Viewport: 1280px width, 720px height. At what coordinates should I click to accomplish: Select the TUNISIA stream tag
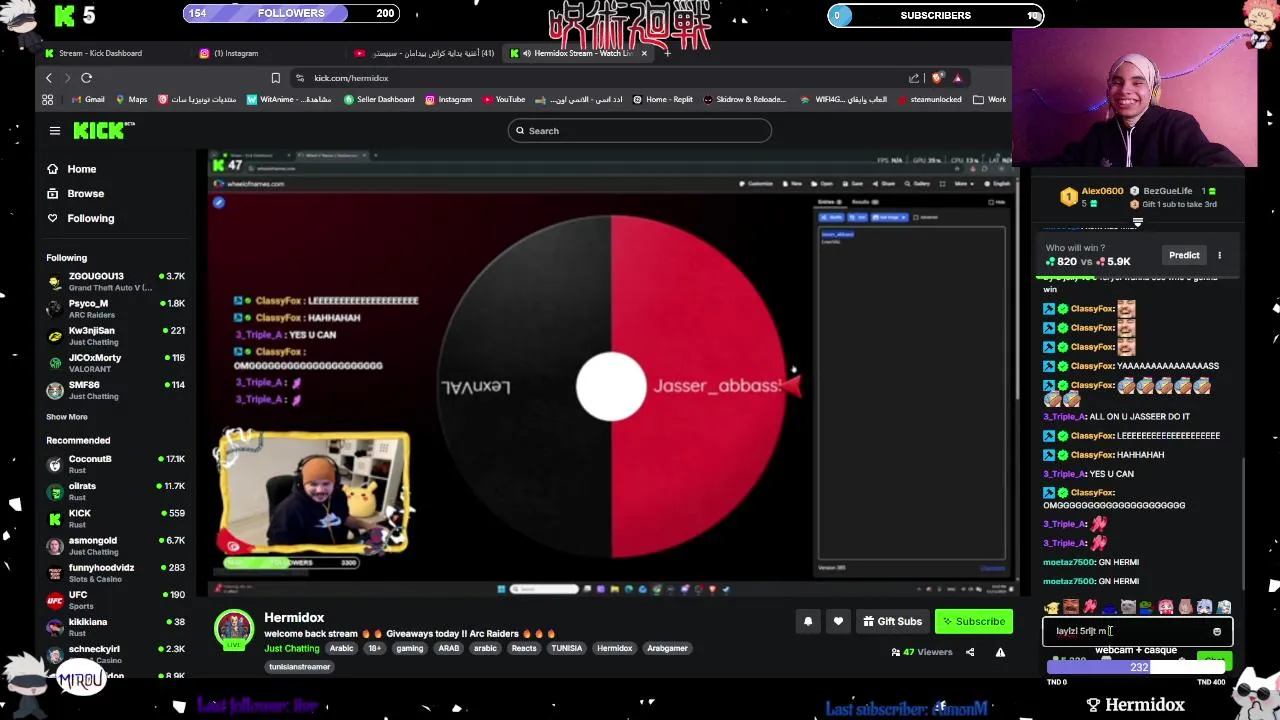click(566, 649)
